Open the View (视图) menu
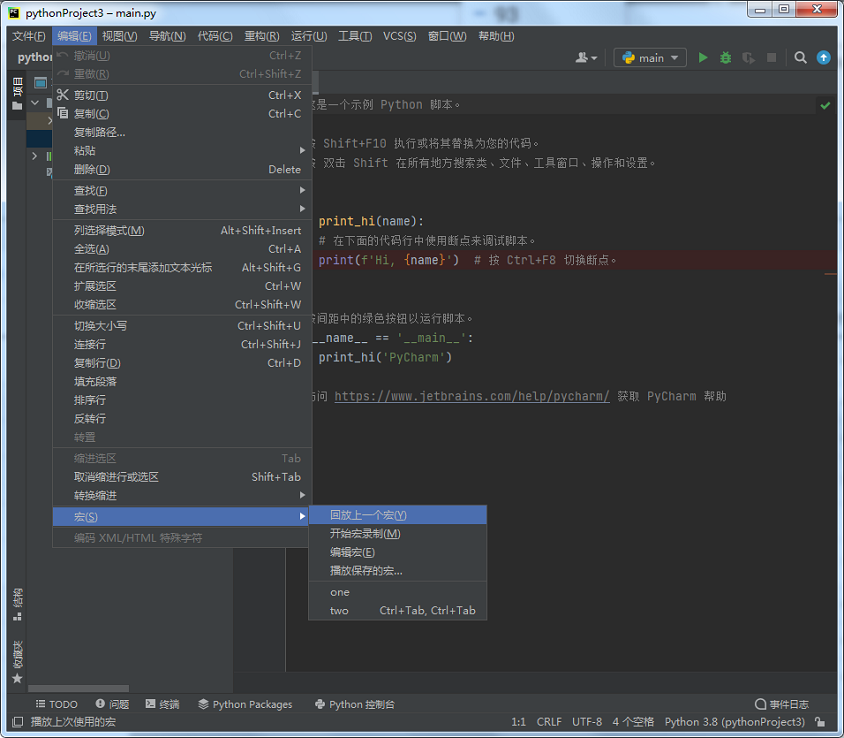The image size is (844, 738). tap(119, 36)
